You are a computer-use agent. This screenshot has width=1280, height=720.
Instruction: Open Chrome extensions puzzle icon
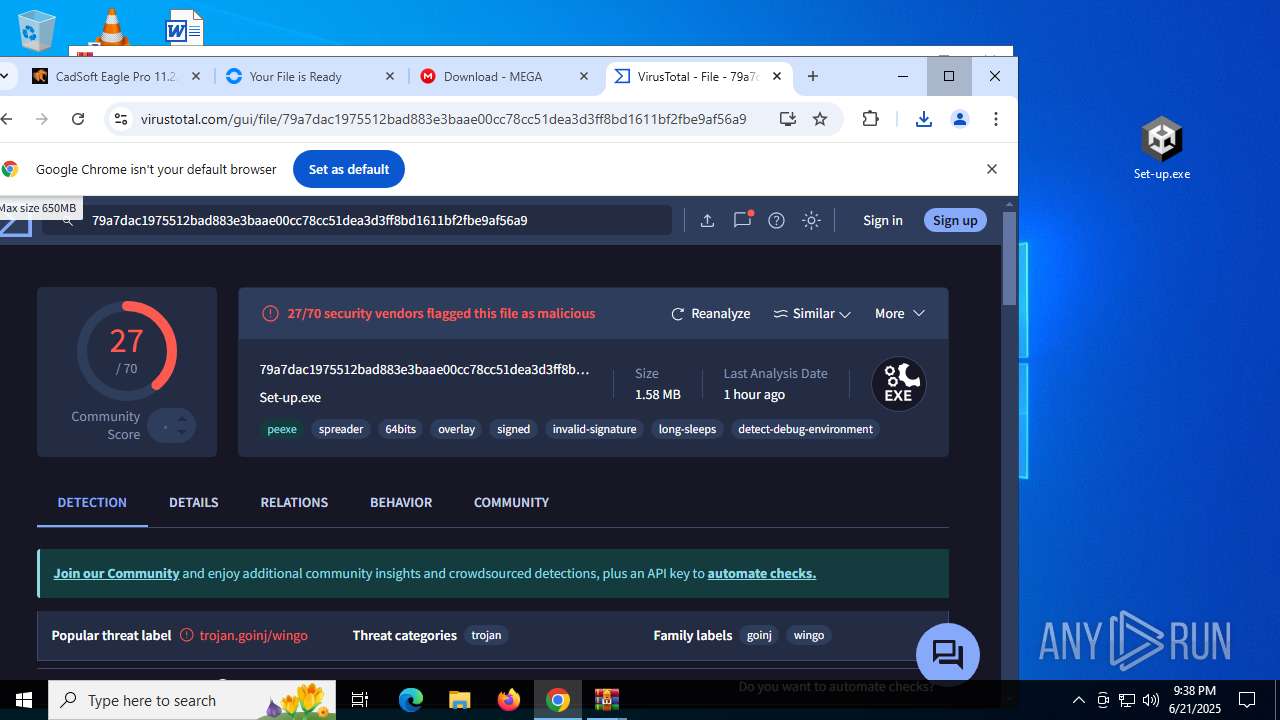(870, 119)
